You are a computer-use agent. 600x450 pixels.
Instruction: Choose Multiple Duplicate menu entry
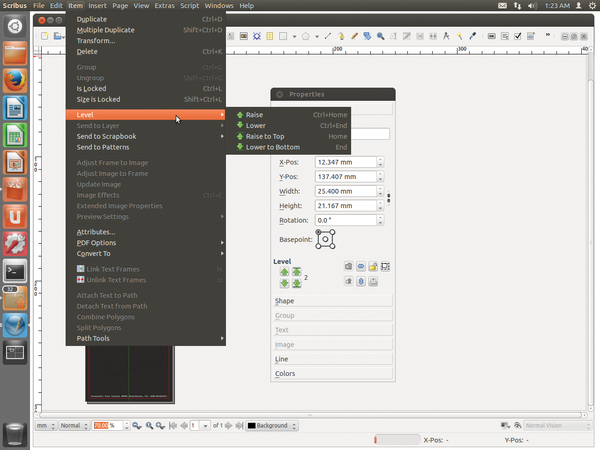(x=146, y=30)
